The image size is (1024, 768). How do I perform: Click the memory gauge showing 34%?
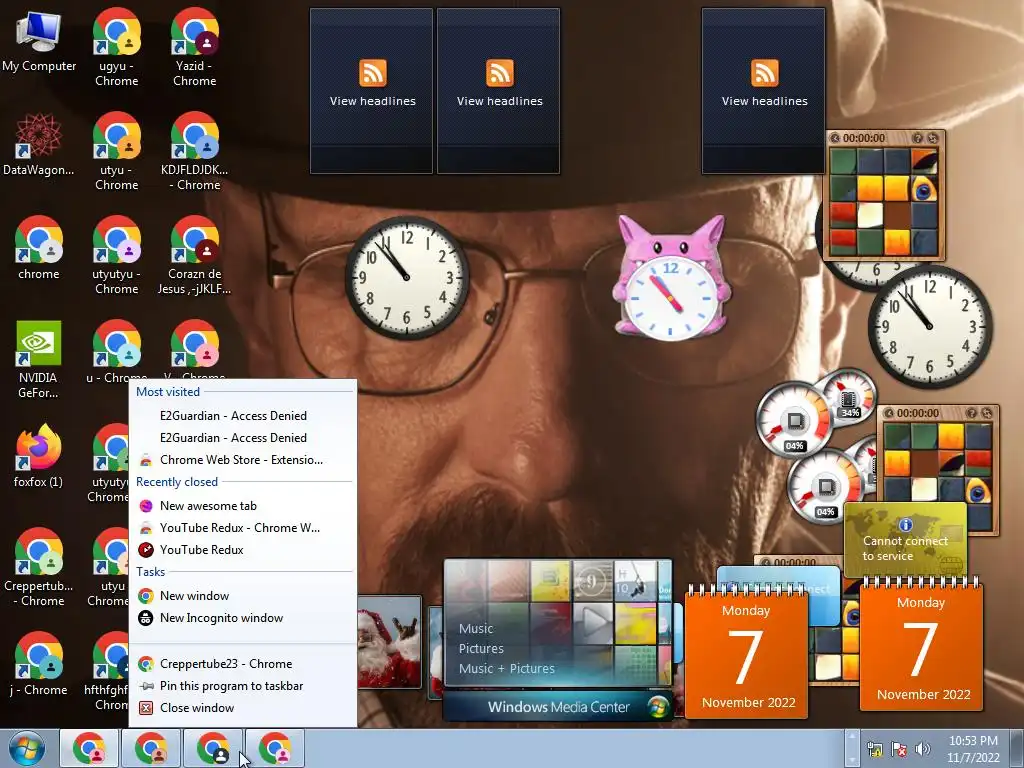coord(849,395)
